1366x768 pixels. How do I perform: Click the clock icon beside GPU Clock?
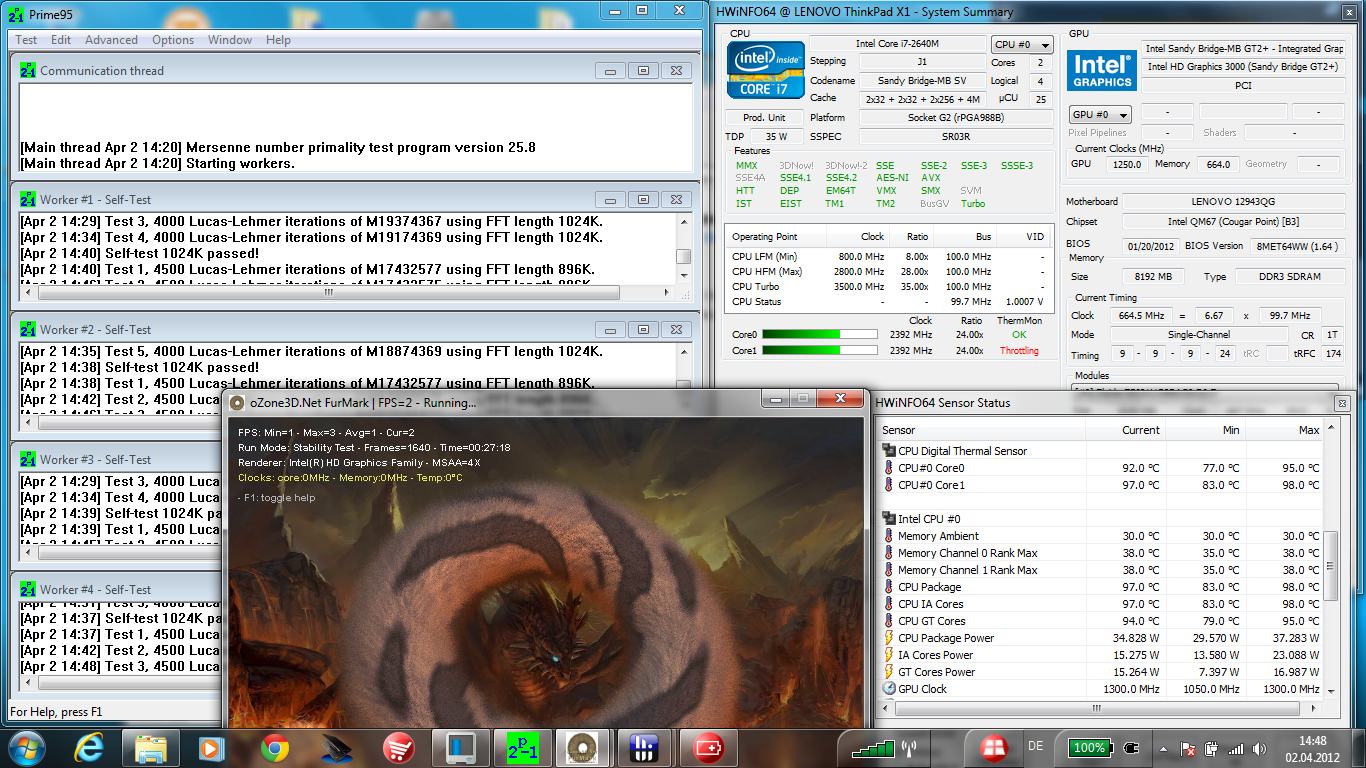[x=888, y=689]
